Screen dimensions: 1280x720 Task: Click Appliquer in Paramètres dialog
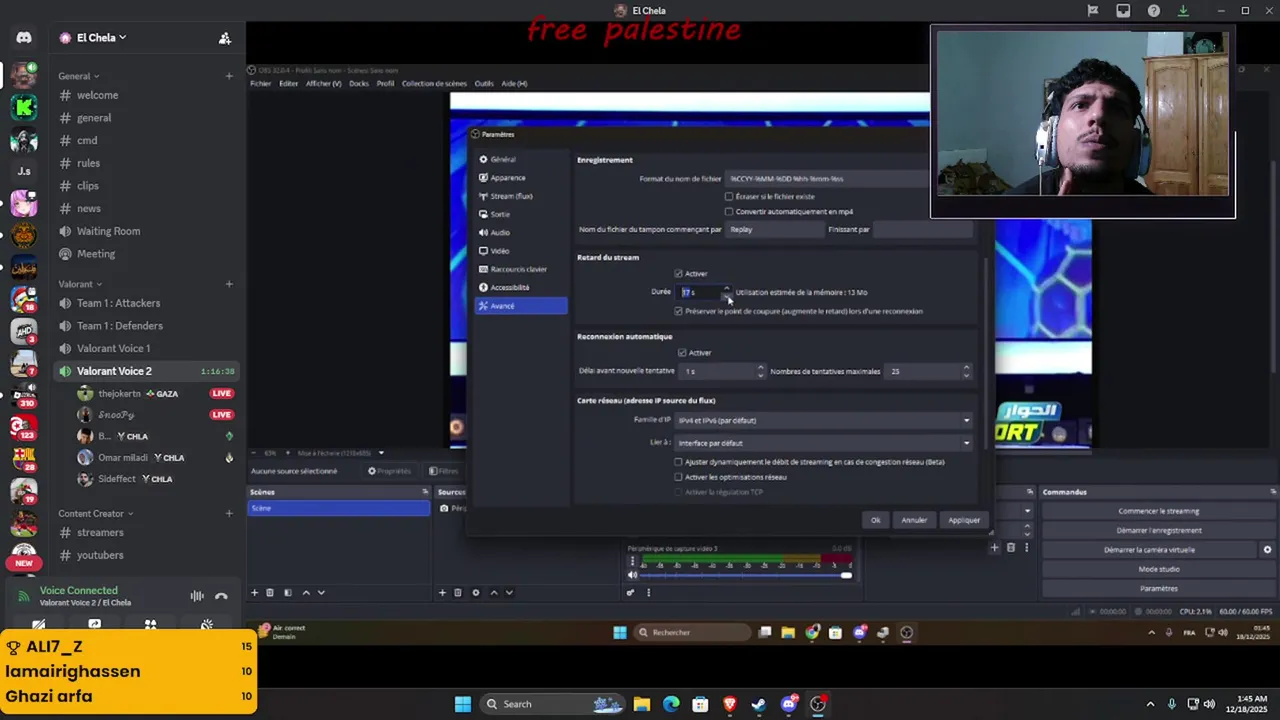[x=964, y=520]
